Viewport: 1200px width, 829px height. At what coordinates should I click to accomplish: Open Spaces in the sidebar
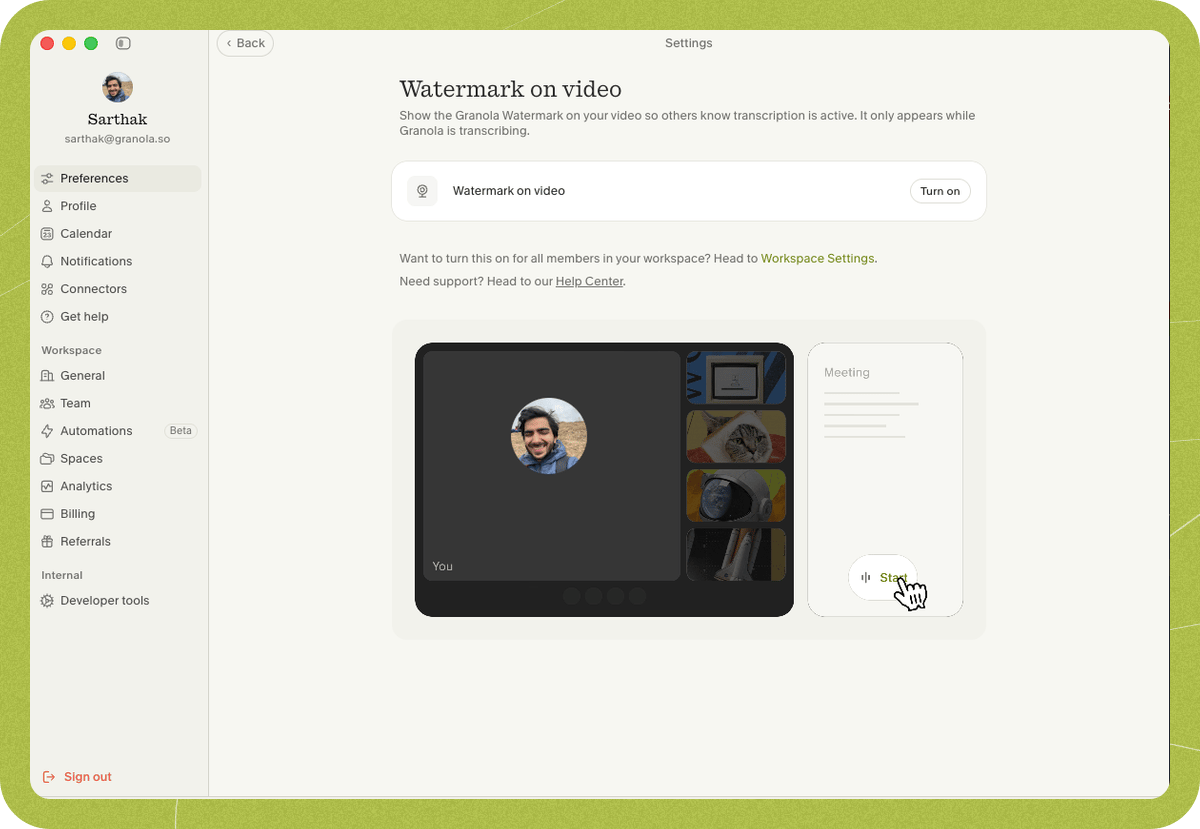pyautogui.click(x=118, y=459)
